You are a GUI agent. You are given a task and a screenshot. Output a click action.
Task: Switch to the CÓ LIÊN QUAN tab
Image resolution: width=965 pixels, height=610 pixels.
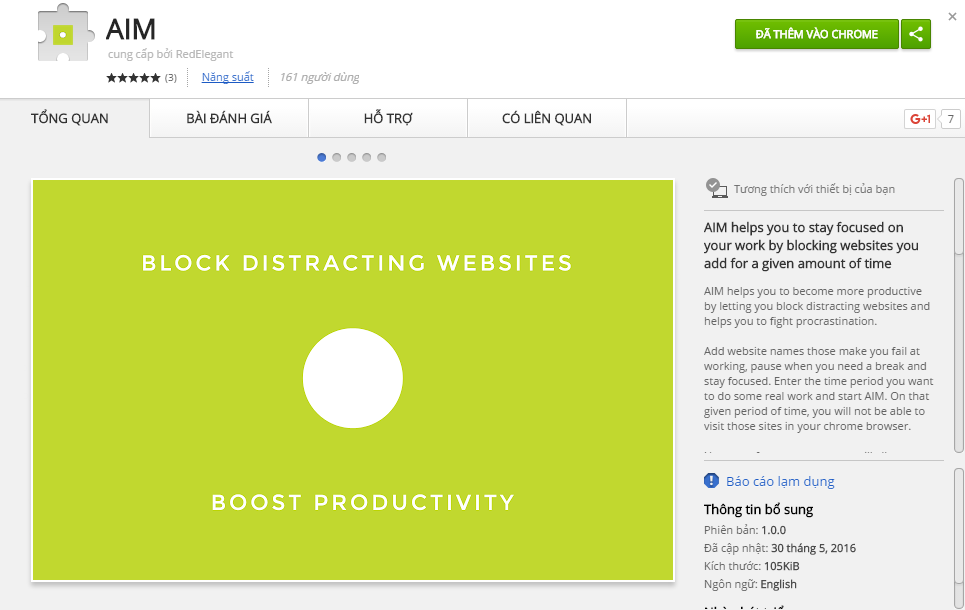tap(547, 118)
